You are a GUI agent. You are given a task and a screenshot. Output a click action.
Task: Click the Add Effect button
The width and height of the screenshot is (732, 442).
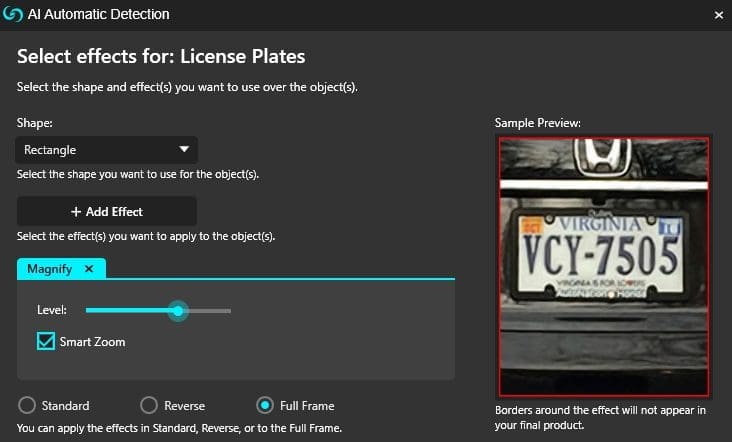point(107,211)
